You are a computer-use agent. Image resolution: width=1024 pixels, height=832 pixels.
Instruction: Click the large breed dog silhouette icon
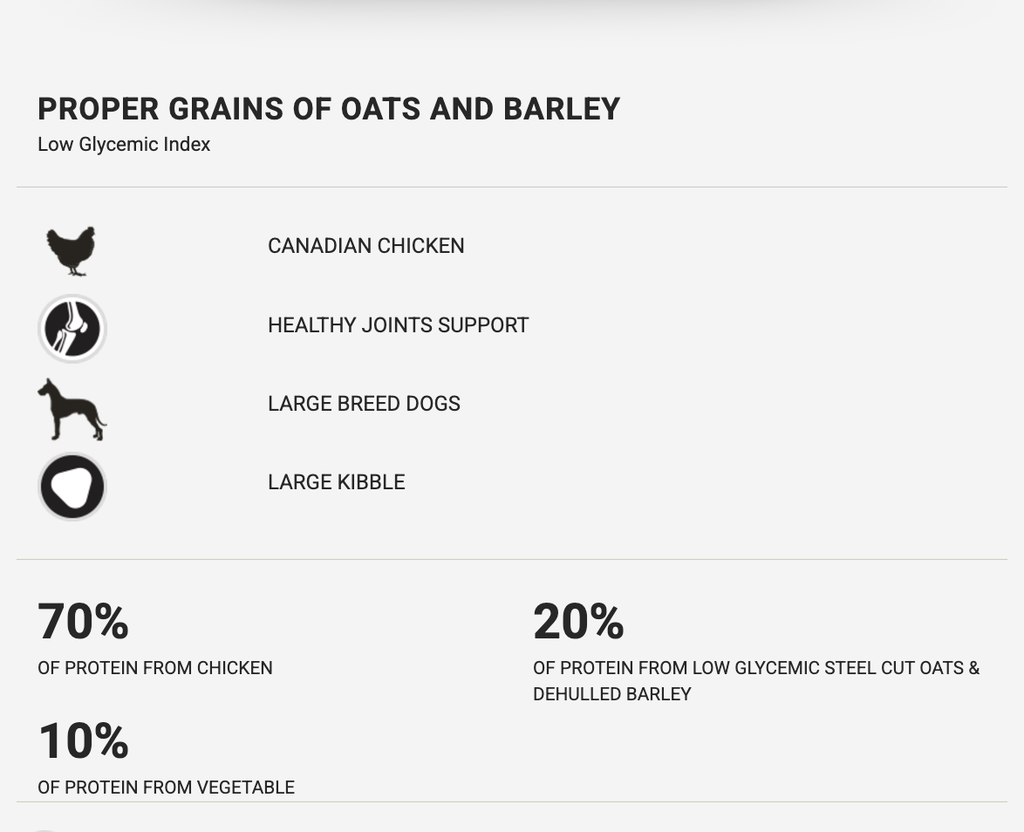coord(72,409)
